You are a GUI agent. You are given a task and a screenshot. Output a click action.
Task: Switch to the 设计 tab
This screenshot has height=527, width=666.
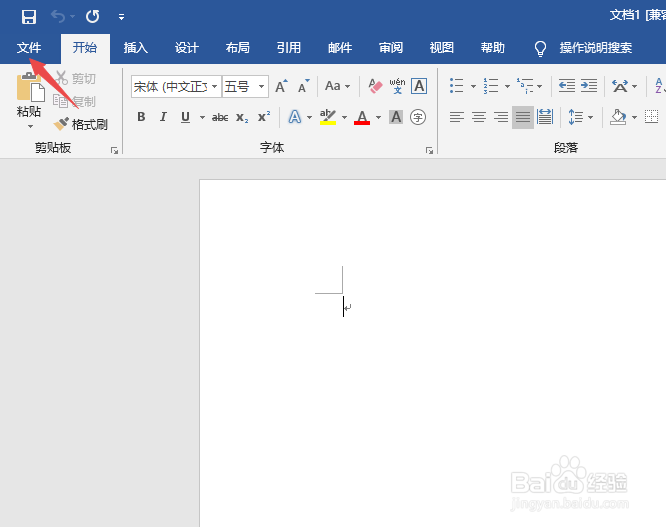point(186,48)
